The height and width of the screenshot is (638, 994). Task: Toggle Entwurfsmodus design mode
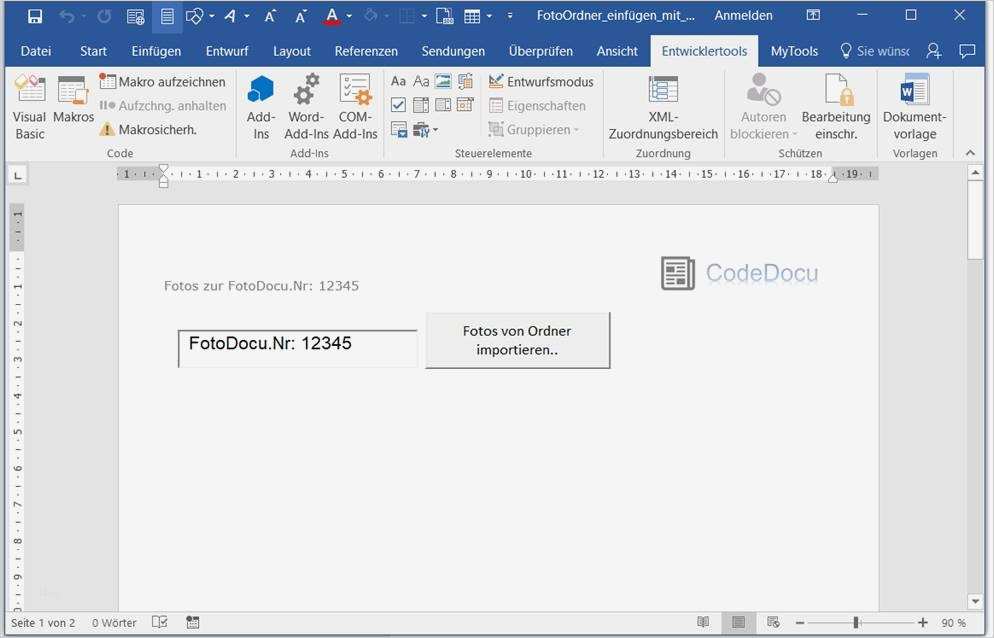(x=541, y=82)
